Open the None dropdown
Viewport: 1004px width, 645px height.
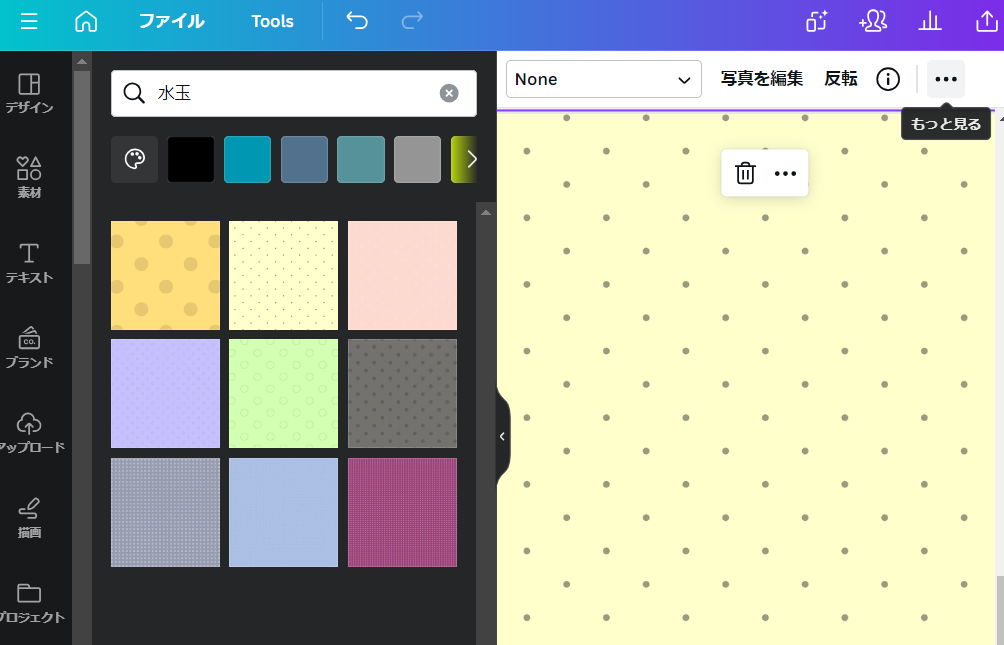pyautogui.click(x=604, y=79)
